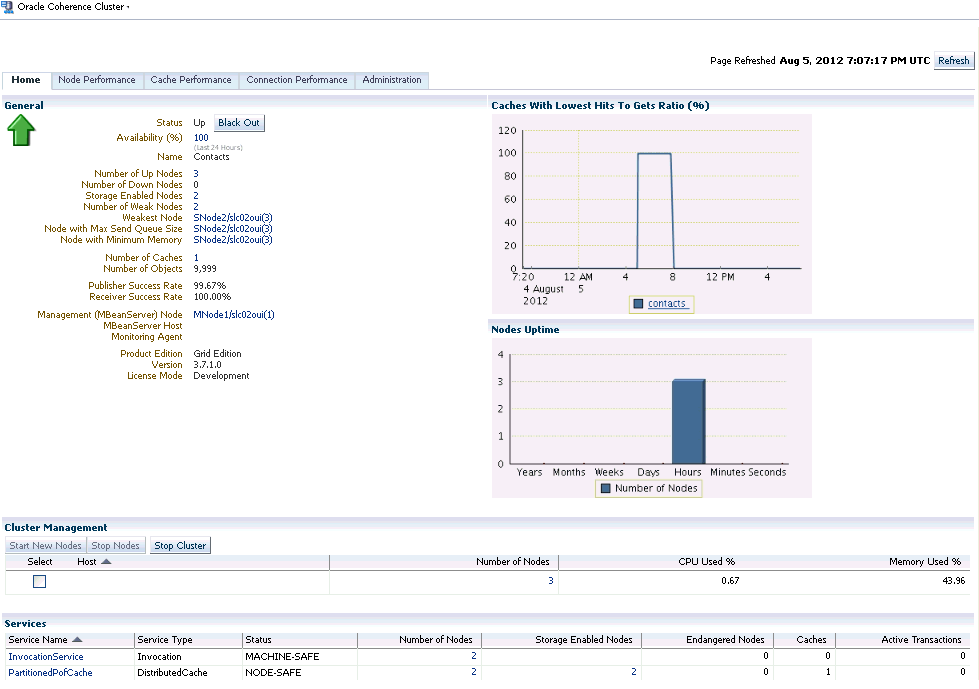Click the contacts line in hits ratio chart

coord(654,154)
